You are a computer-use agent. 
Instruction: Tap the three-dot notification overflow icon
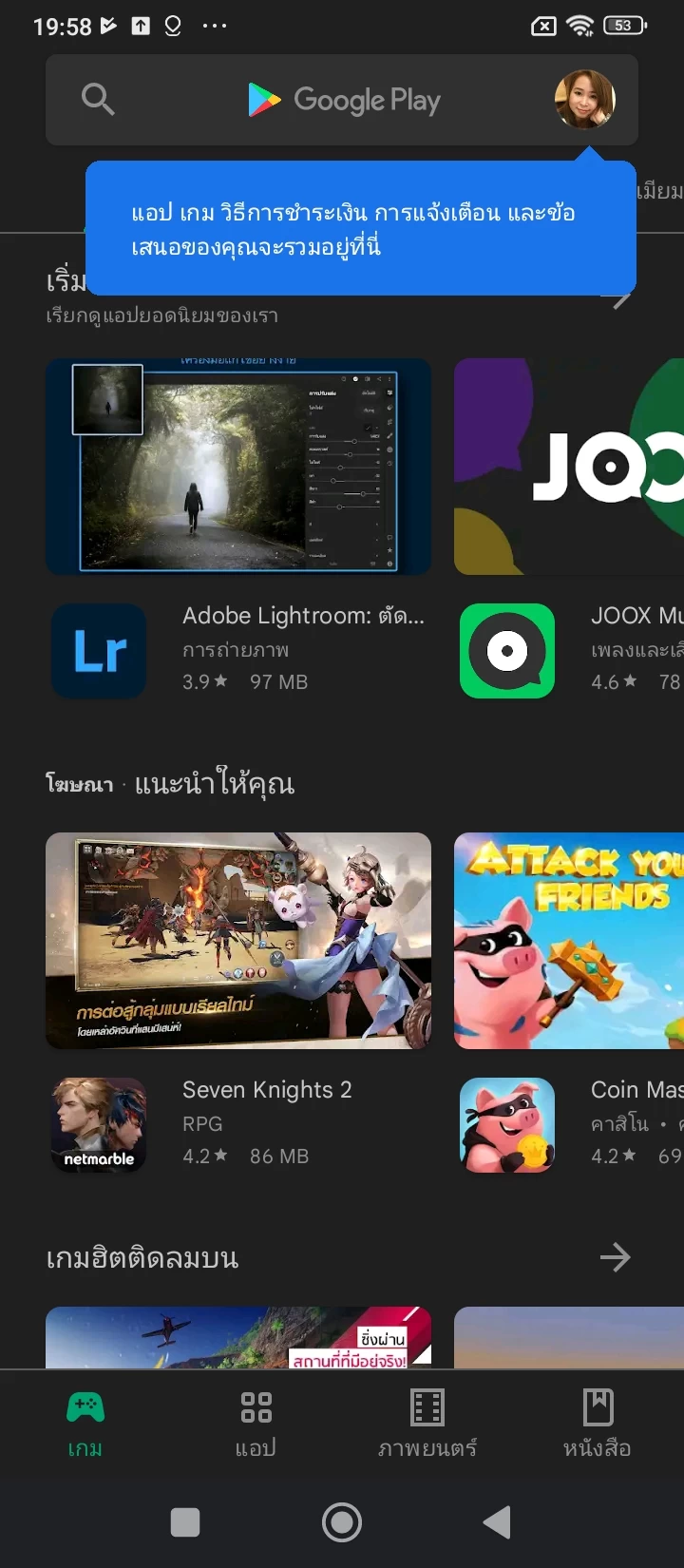215,26
